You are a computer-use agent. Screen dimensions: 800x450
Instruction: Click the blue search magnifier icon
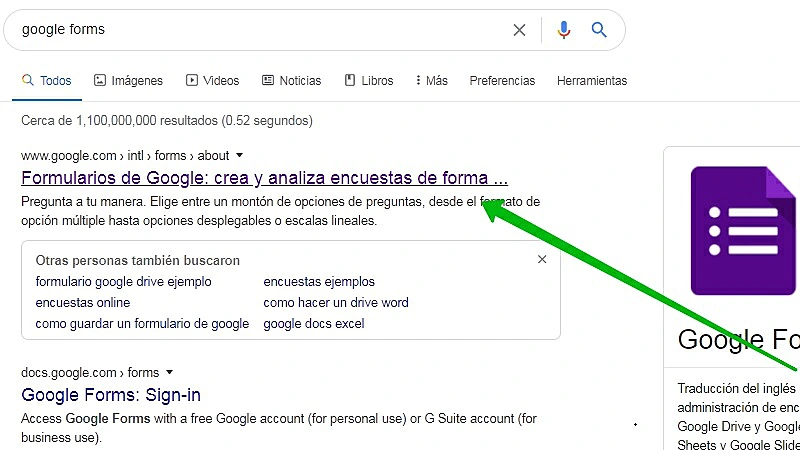(599, 30)
